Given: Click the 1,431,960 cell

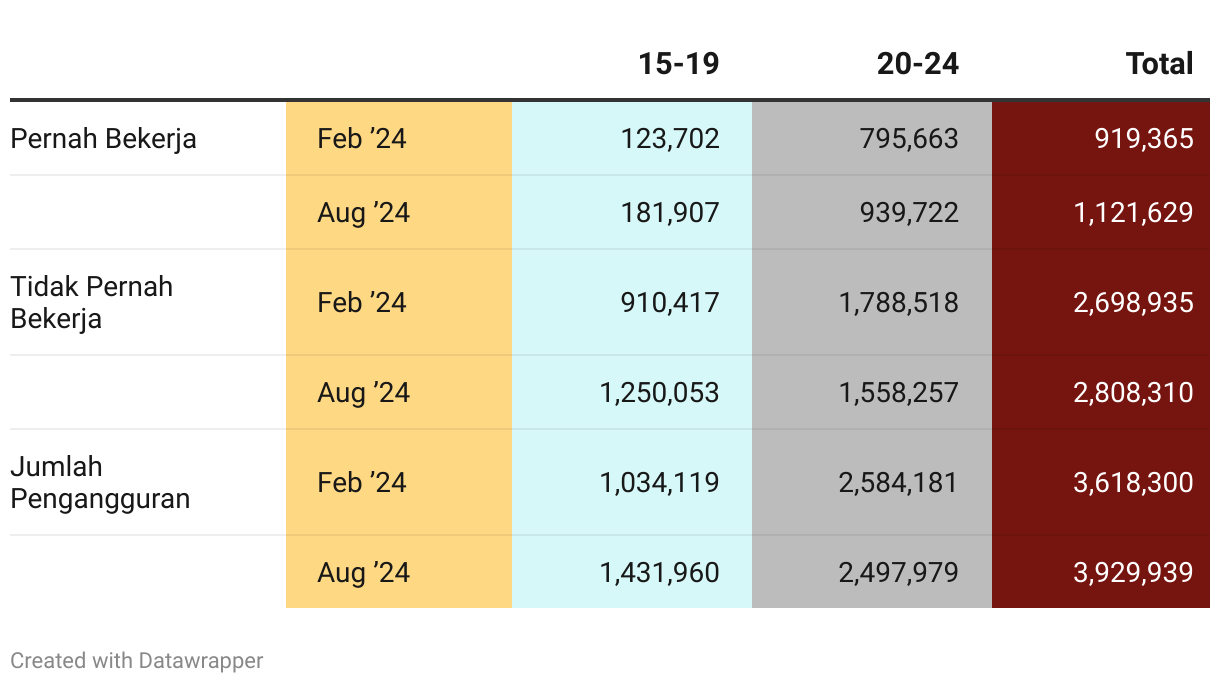Looking at the screenshot, I should point(659,572).
